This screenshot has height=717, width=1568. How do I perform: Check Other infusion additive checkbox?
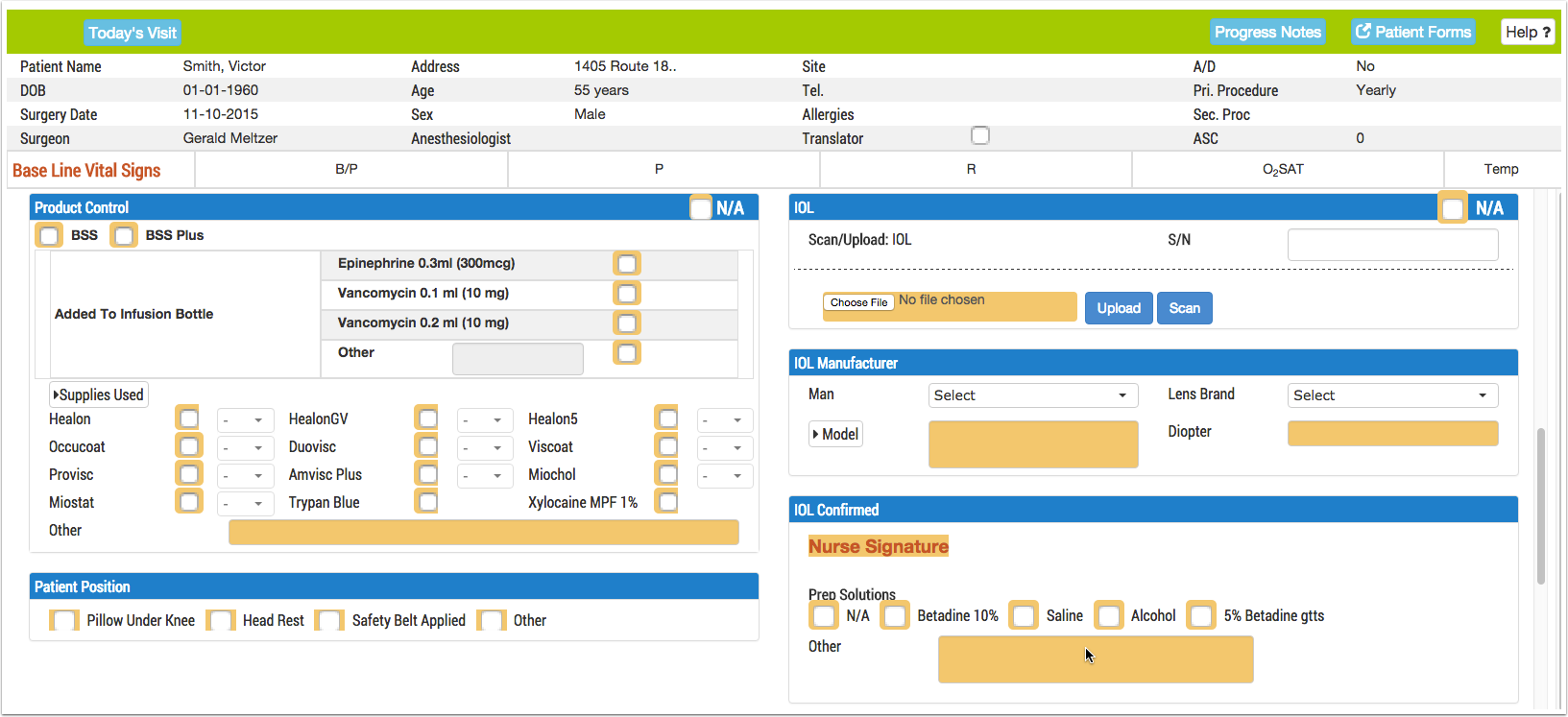[x=627, y=353]
